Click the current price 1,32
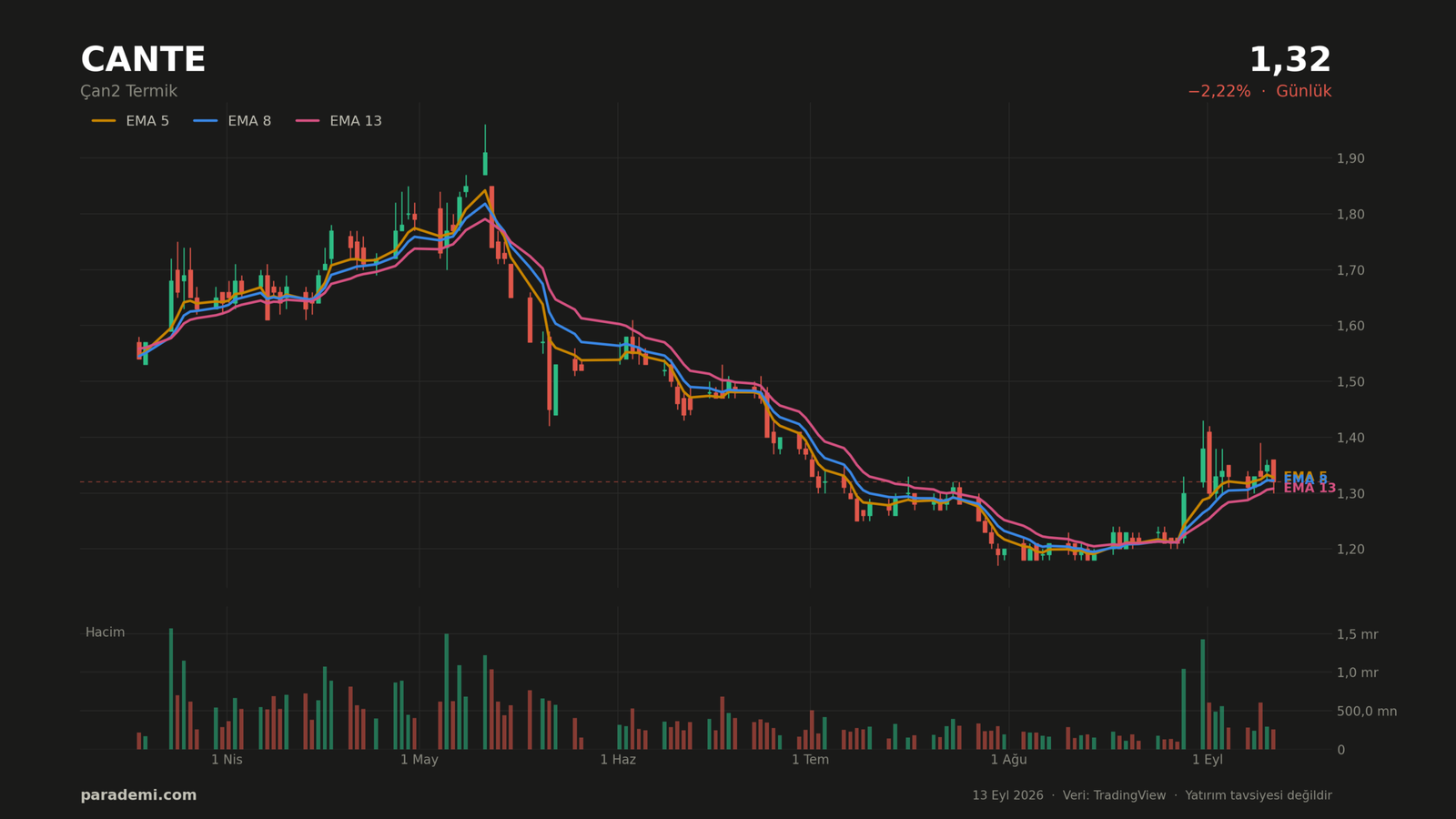 (1289, 60)
